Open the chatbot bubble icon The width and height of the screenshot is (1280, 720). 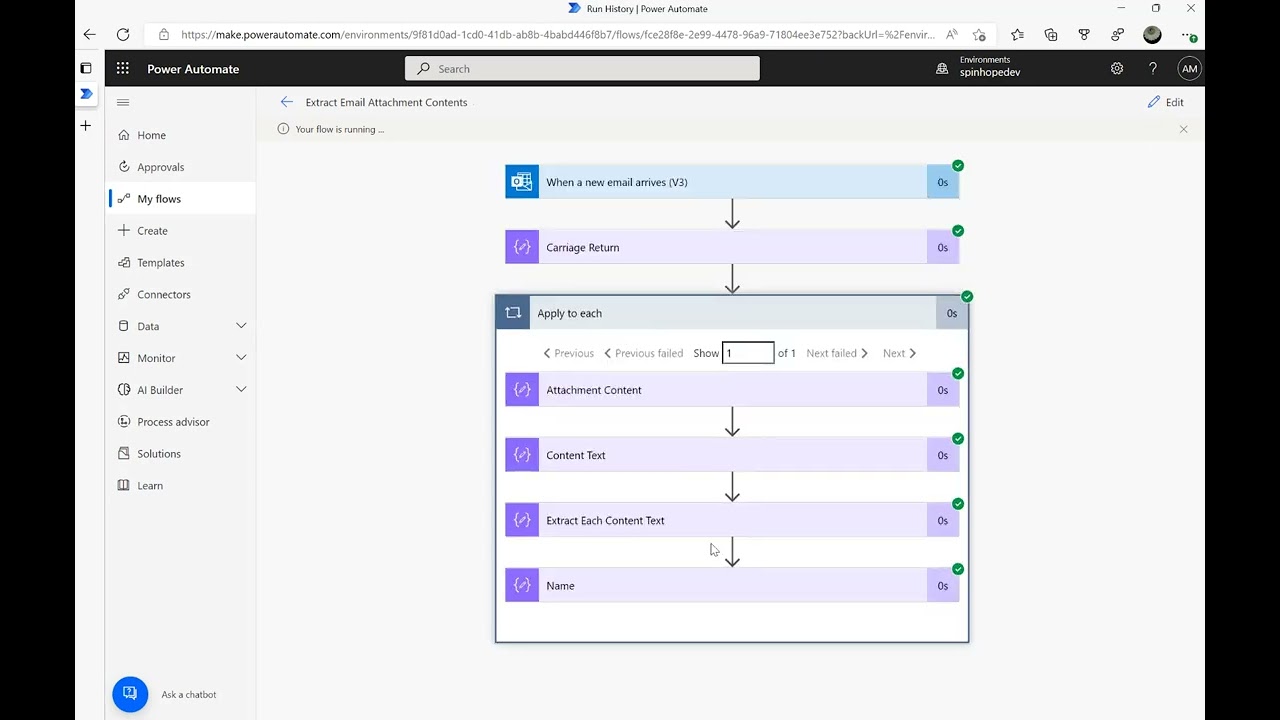[x=130, y=694]
